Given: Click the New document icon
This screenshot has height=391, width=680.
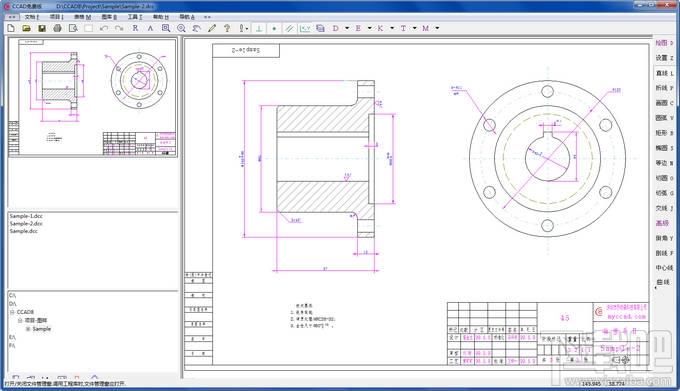Looking at the screenshot, I should click(x=11, y=28).
